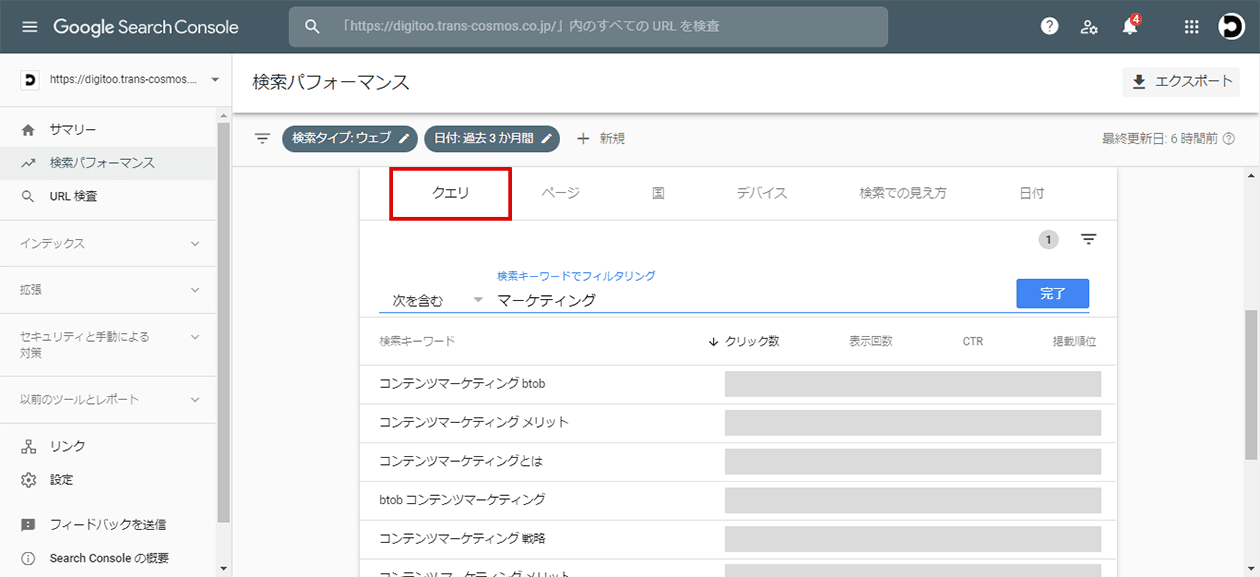This screenshot has width=1260, height=577.
Task: Click the filter bar lines icon
Action: coord(262,138)
